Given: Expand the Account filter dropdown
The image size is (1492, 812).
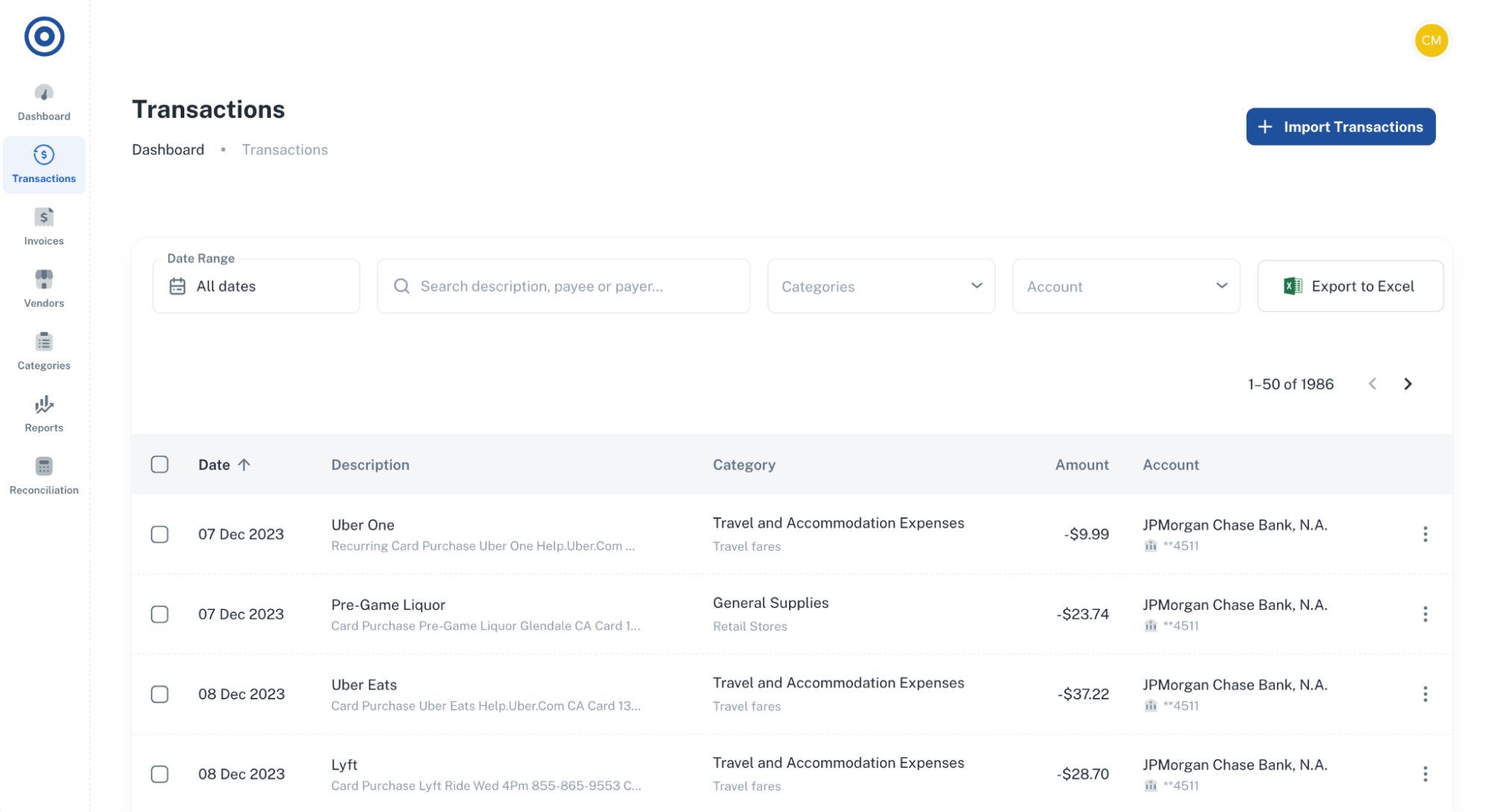Looking at the screenshot, I should tap(1125, 286).
